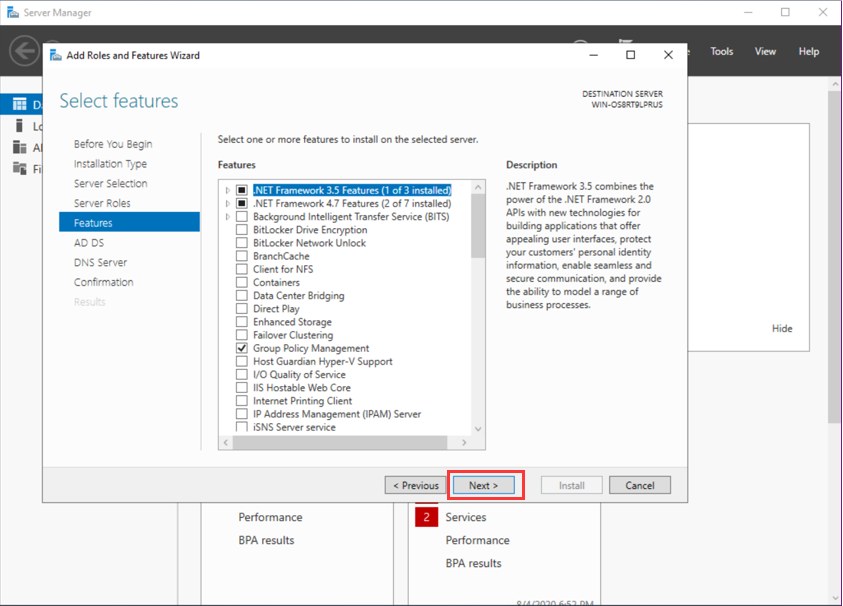Image resolution: width=843 pixels, height=606 pixels.
Task: Open the All Servers icon in the sidebar
Action: pyautogui.click(x=19, y=147)
